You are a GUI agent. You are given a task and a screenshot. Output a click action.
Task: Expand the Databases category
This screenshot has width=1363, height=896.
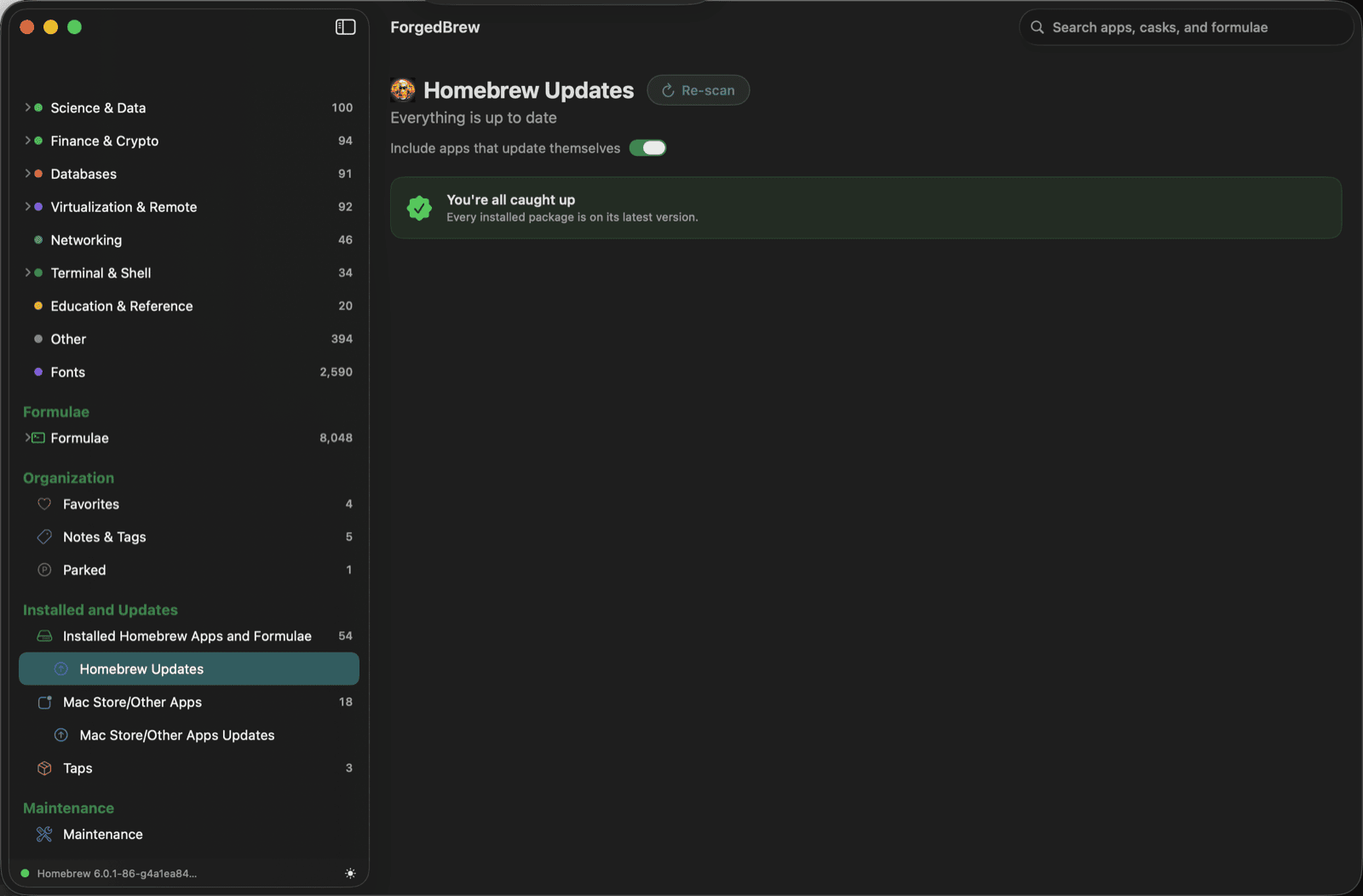tap(27, 174)
